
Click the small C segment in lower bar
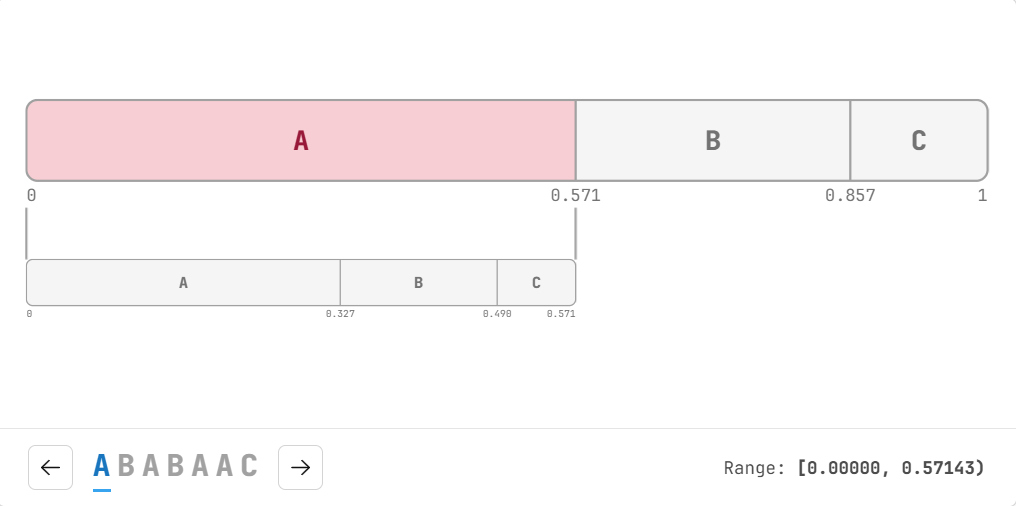(x=537, y=282)
